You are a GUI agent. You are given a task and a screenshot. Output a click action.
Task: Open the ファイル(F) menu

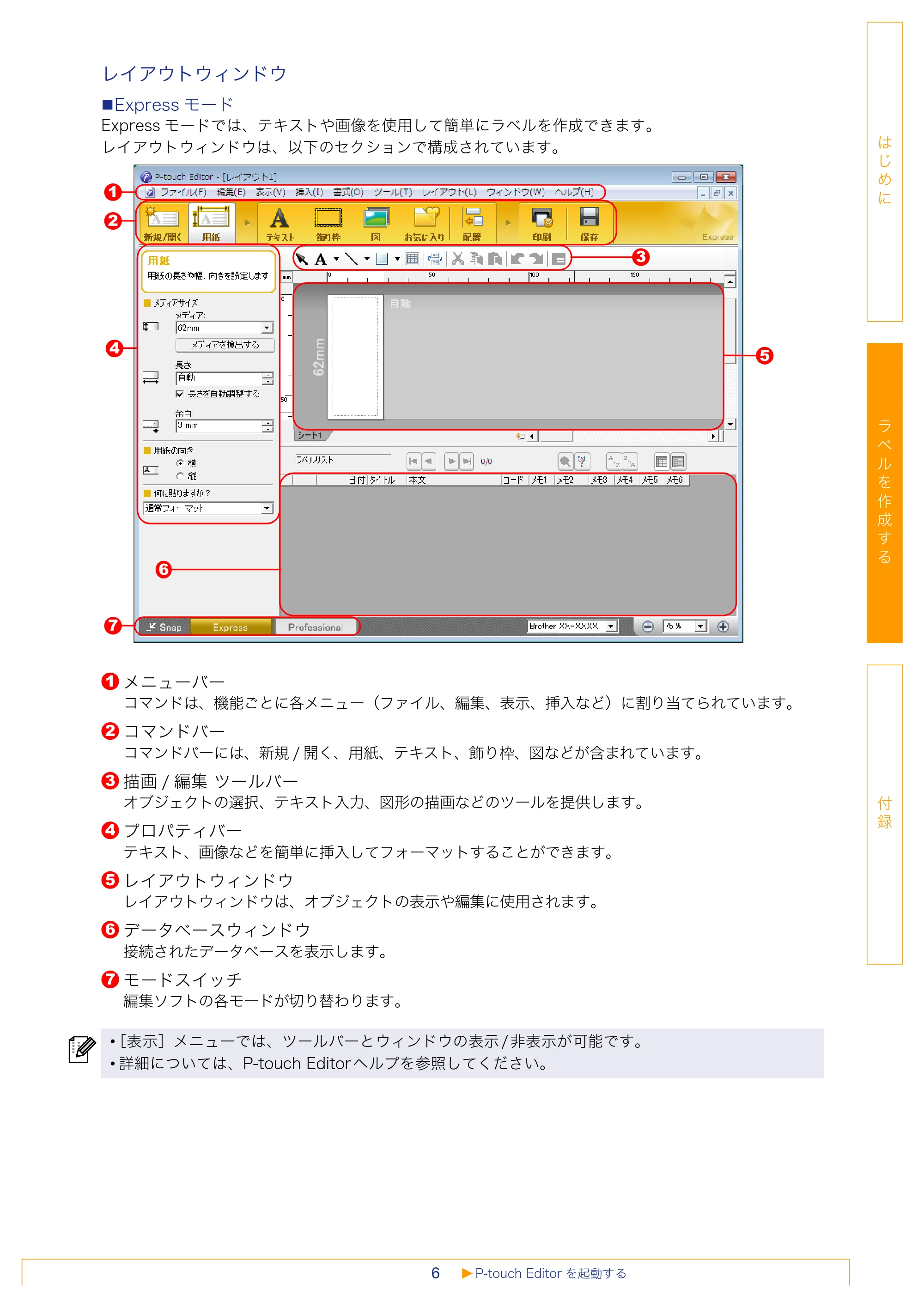point(183,192)
